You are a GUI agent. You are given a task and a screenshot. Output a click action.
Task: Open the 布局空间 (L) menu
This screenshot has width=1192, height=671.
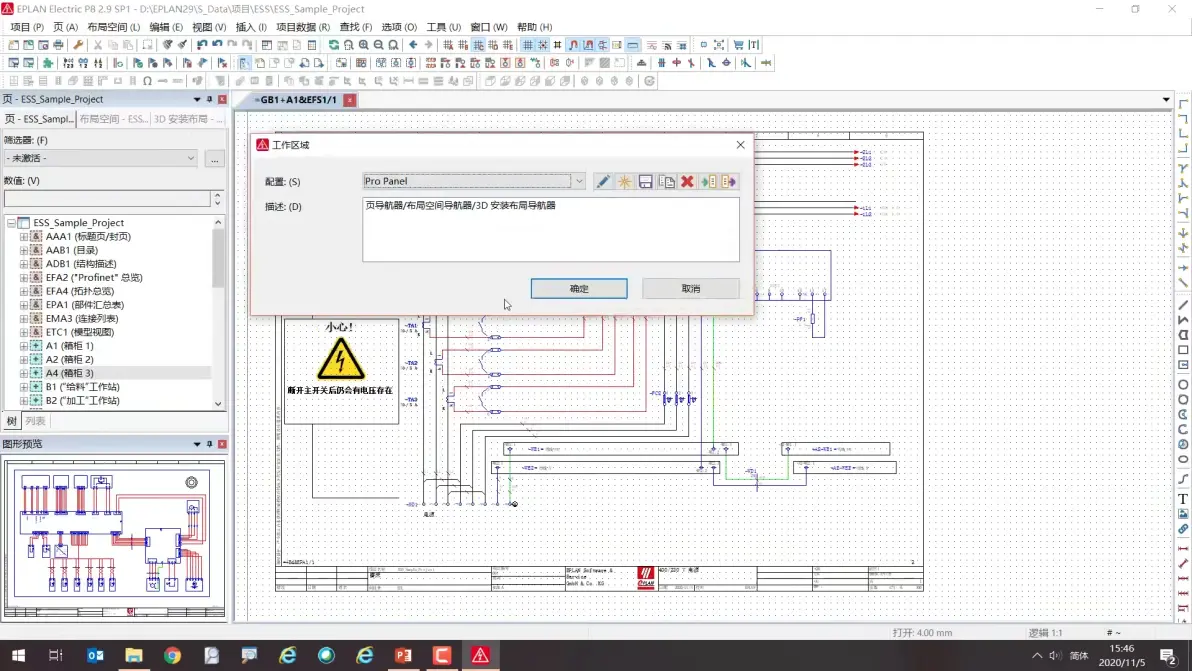coord(114,27)
